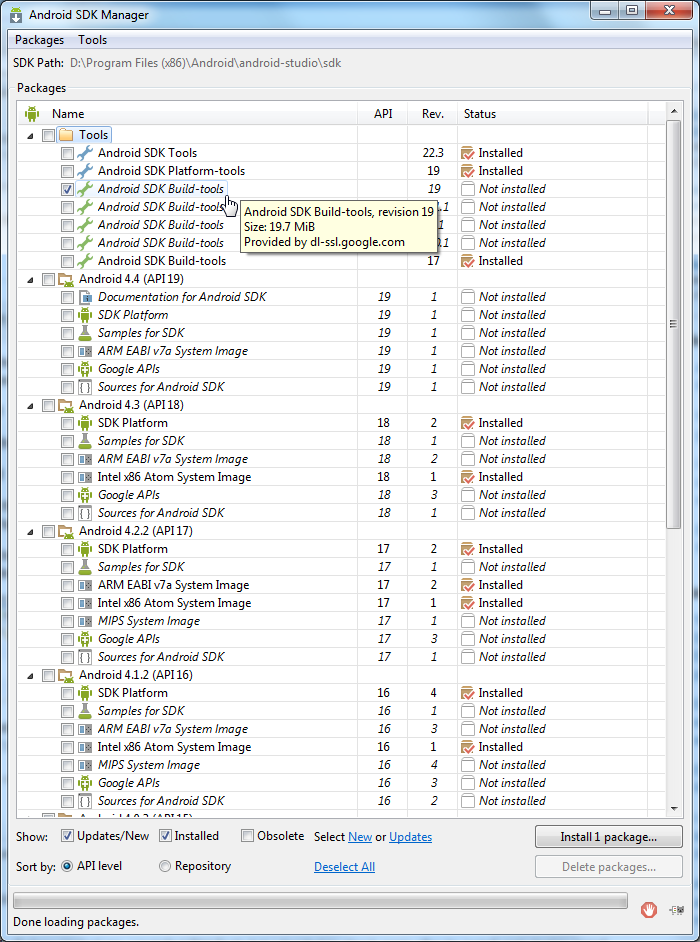Screen dimensions: 700x942
Task: Click the API 16 Sources for Android SDK icon
Action: click(85, 801)
